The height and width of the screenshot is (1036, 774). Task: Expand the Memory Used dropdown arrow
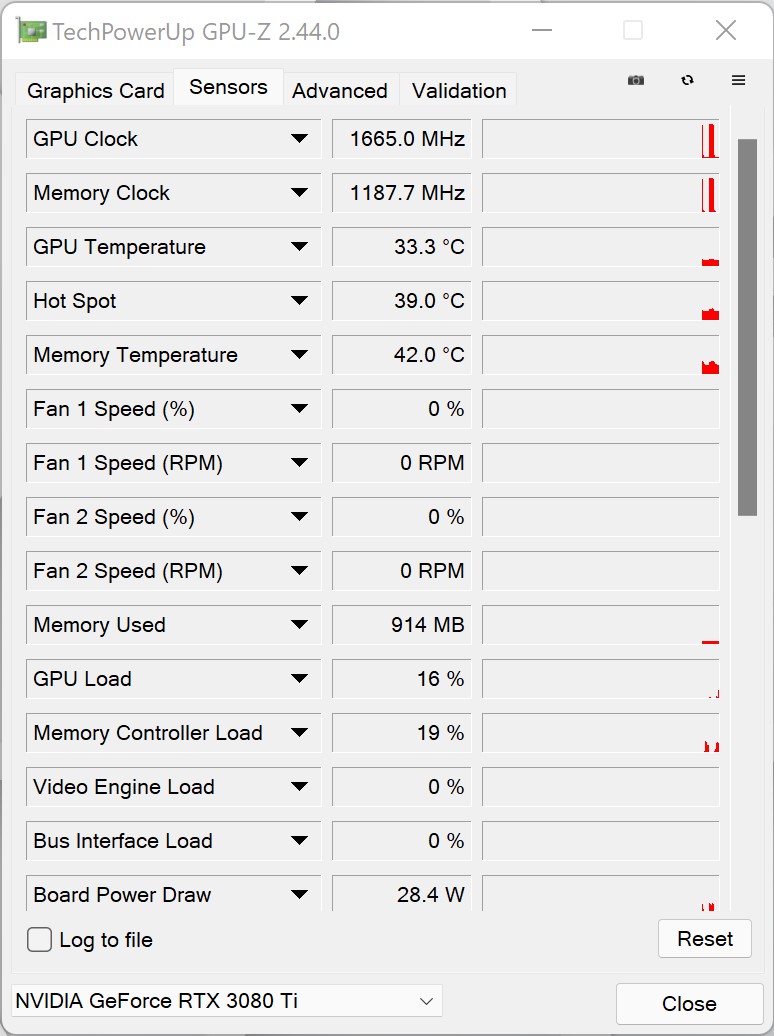[299, 625]
